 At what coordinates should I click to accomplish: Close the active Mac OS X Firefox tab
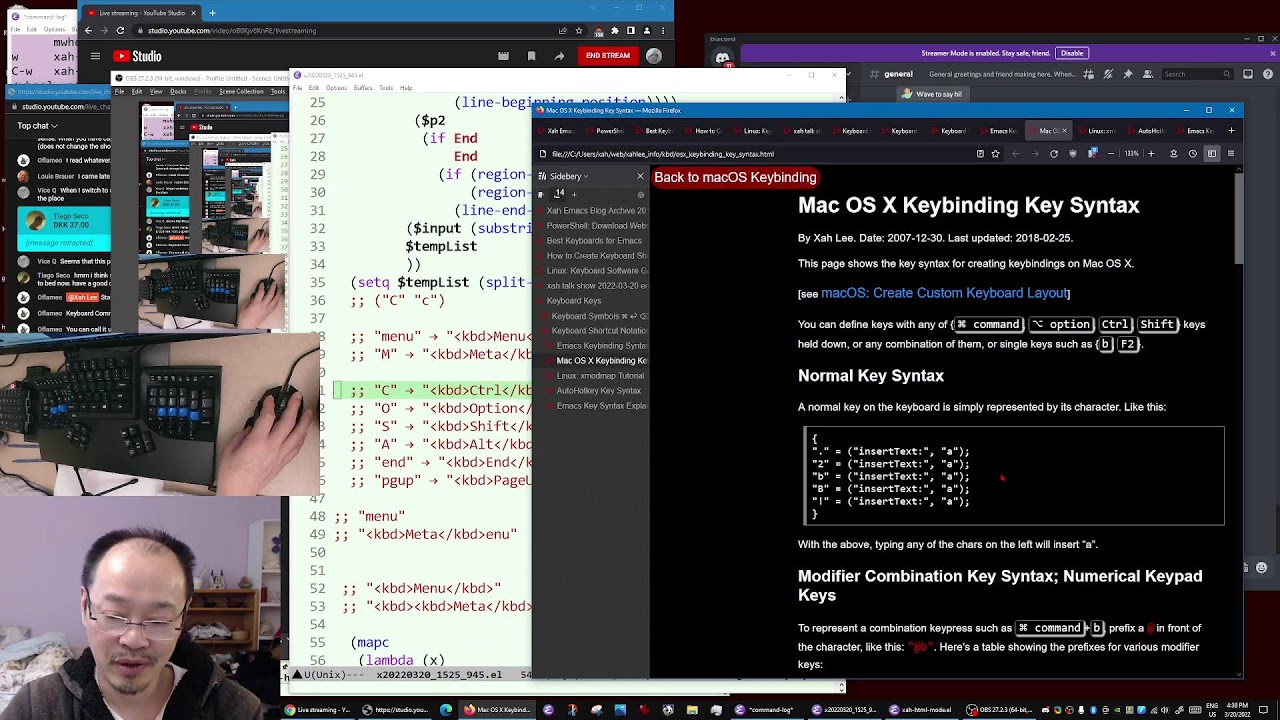[1064, 131]
